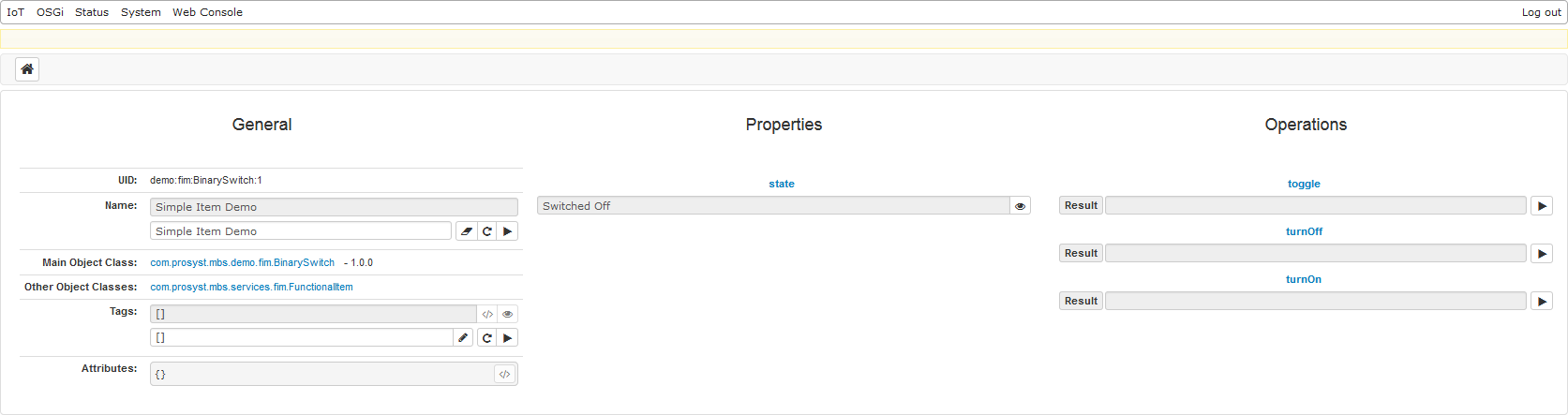This screenshot has width=1568, height=415.
Task: Expand the Web Console menu
Action: coord(207,12)
